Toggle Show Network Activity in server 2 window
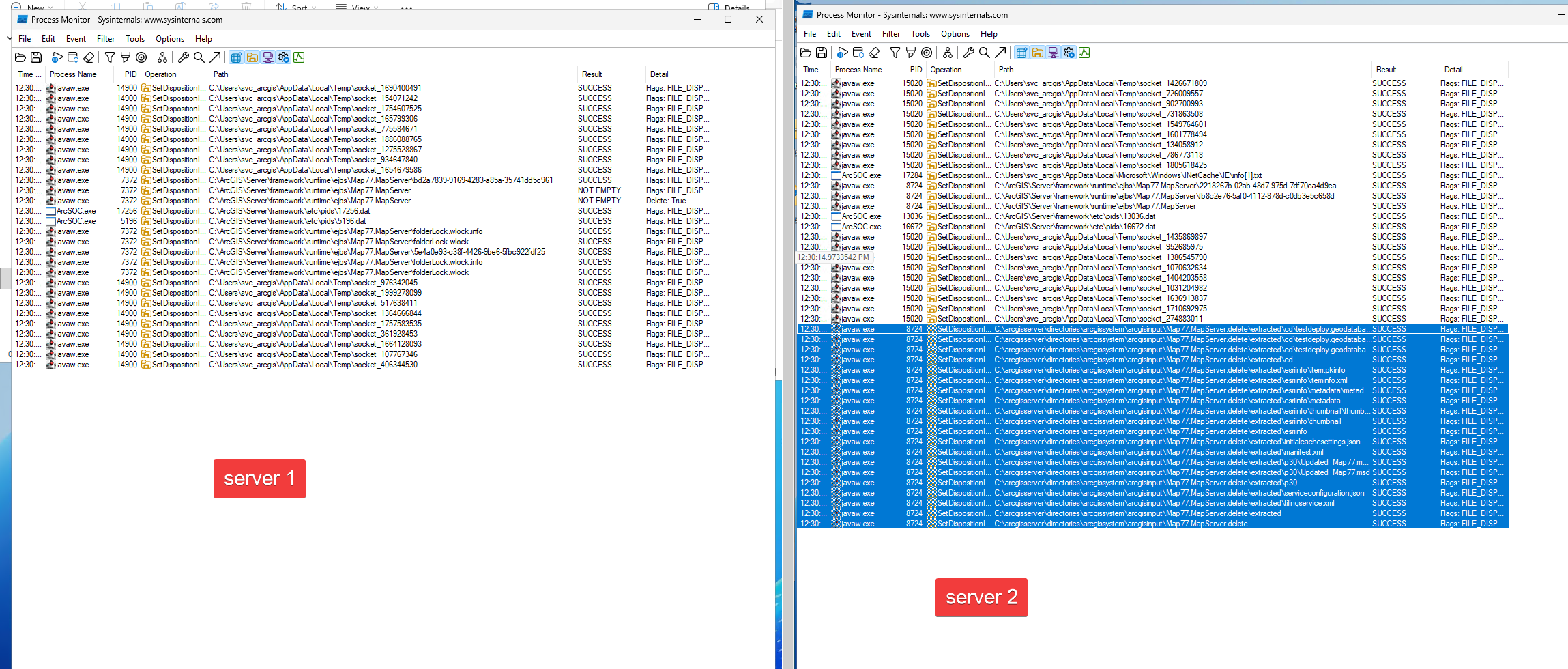1568x669 pixels. (x=1054, y=53)
